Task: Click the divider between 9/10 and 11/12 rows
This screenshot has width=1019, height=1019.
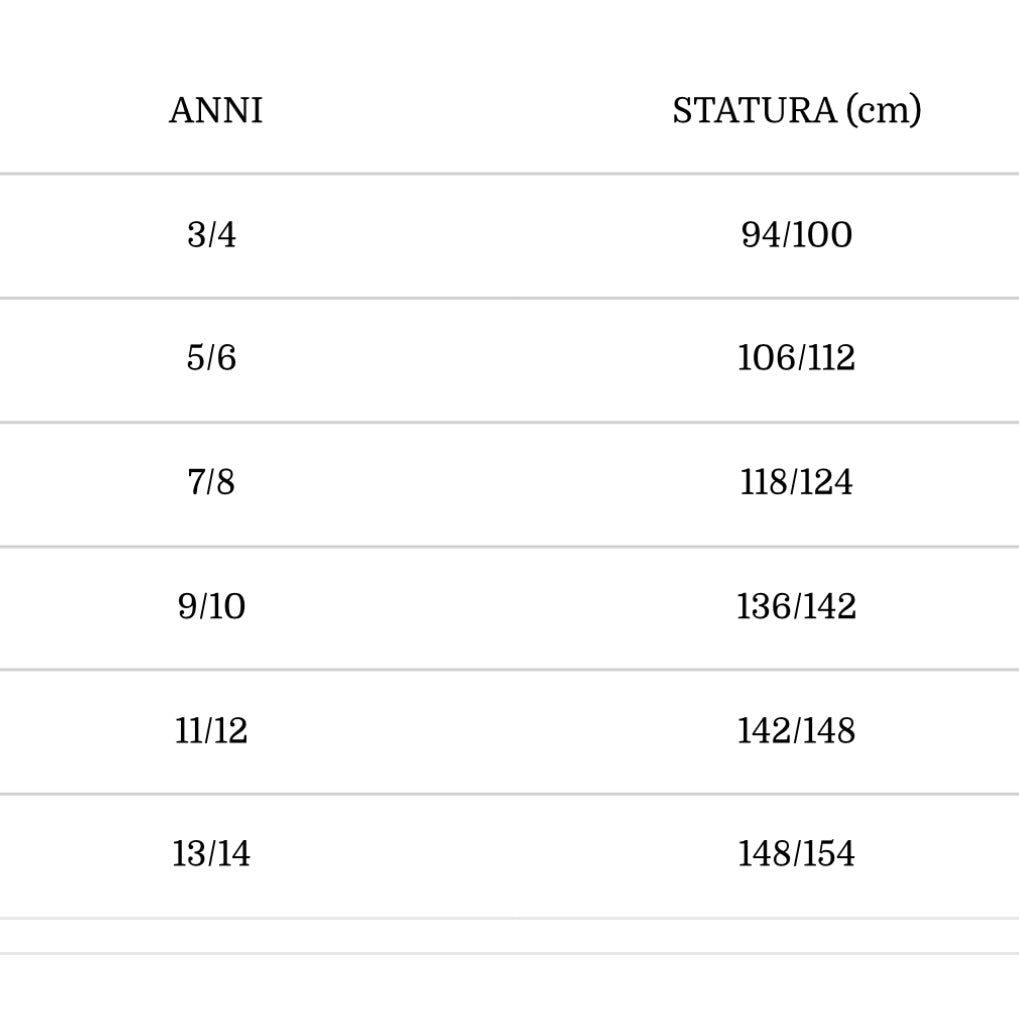Action: pos(509,670)
